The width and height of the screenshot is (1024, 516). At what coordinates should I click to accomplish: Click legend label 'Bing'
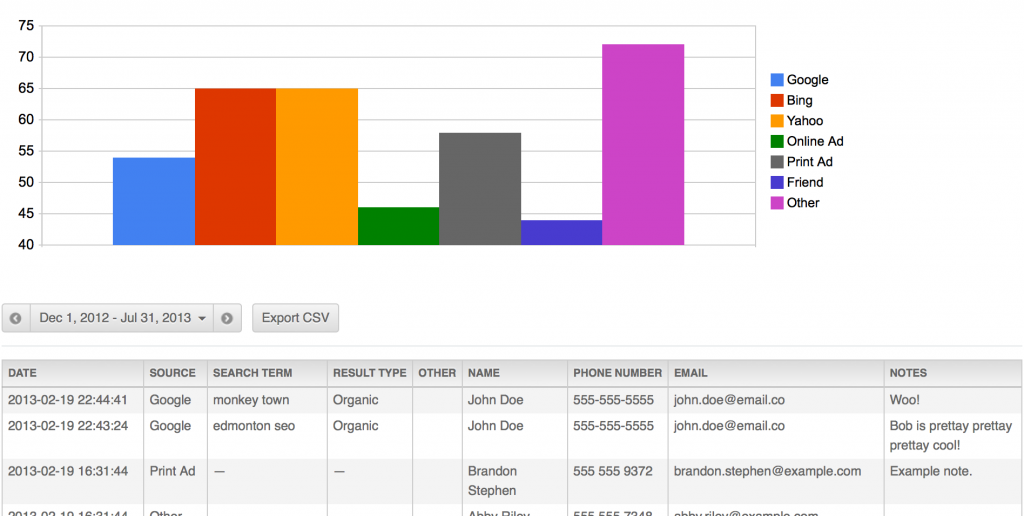click(799, 101)
